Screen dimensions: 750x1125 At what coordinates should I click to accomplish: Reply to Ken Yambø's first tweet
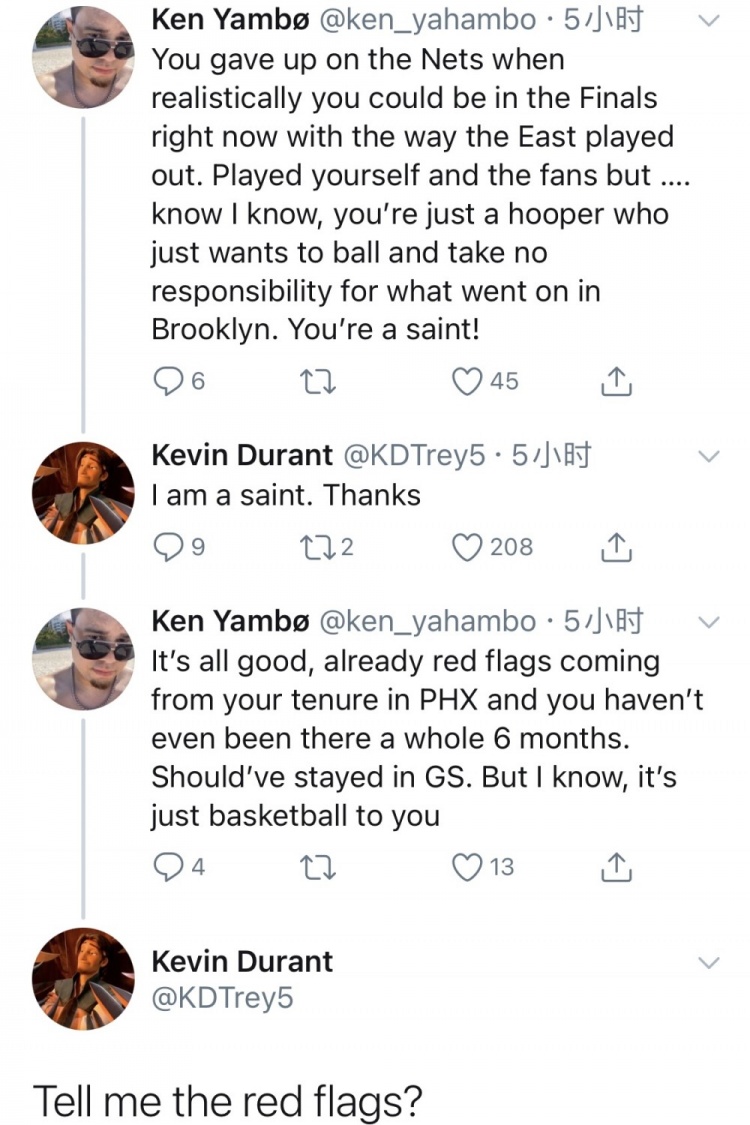(166, 381)
